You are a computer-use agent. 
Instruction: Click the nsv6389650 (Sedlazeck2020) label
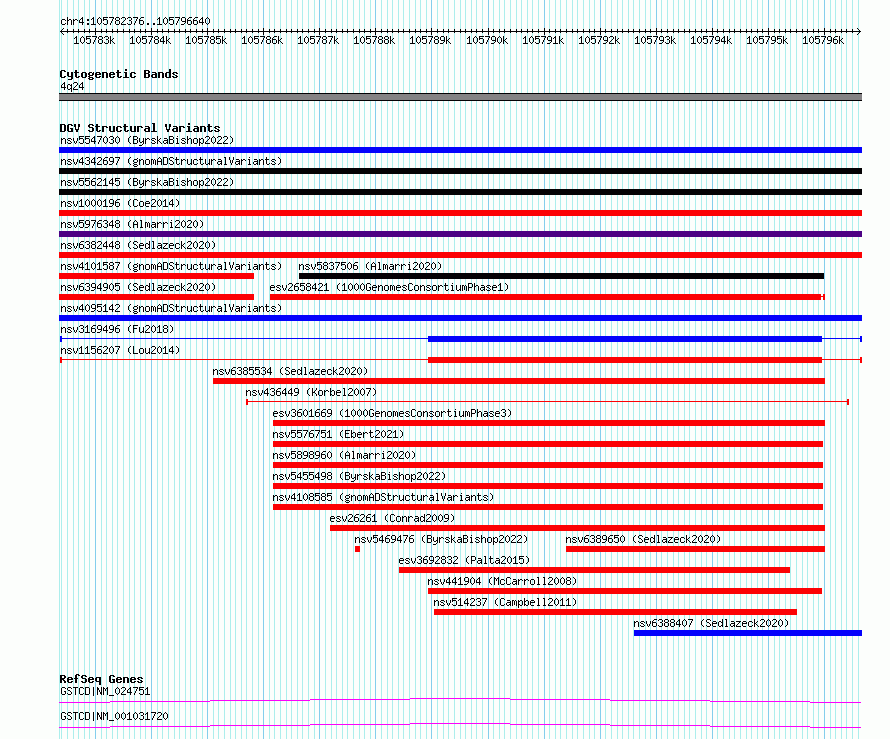point(643,539)
